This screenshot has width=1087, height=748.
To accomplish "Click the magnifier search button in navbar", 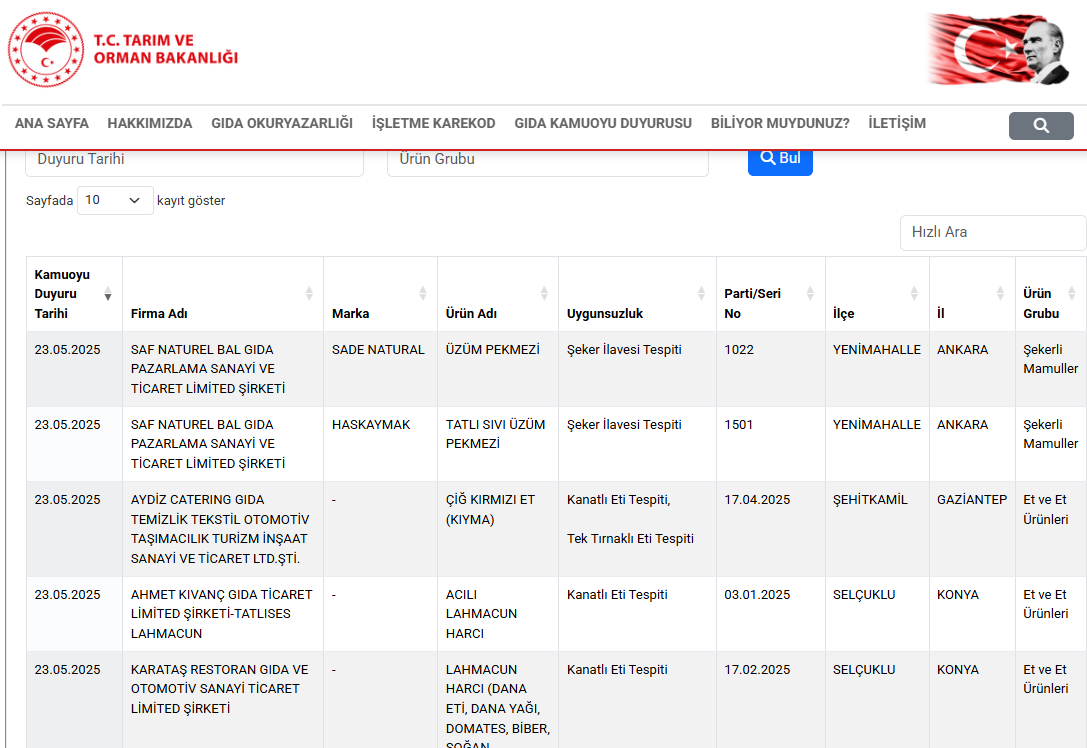I will click(1041, 125).
